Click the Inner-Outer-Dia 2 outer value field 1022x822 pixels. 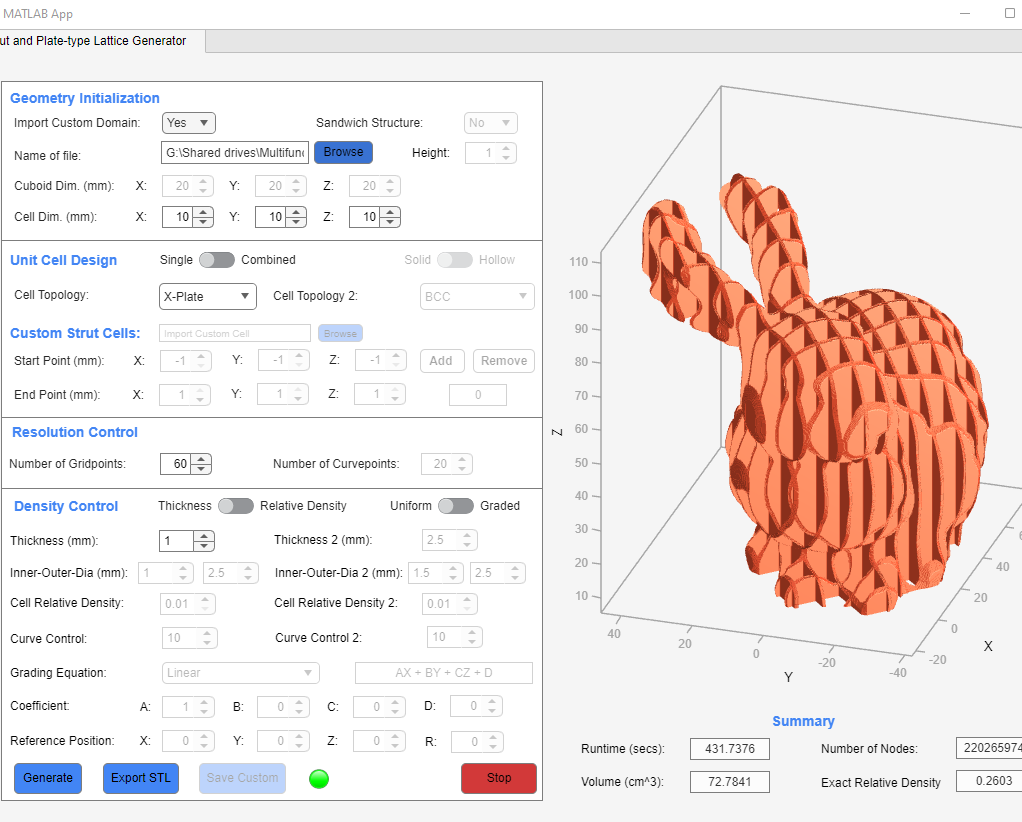coord(498,573)
